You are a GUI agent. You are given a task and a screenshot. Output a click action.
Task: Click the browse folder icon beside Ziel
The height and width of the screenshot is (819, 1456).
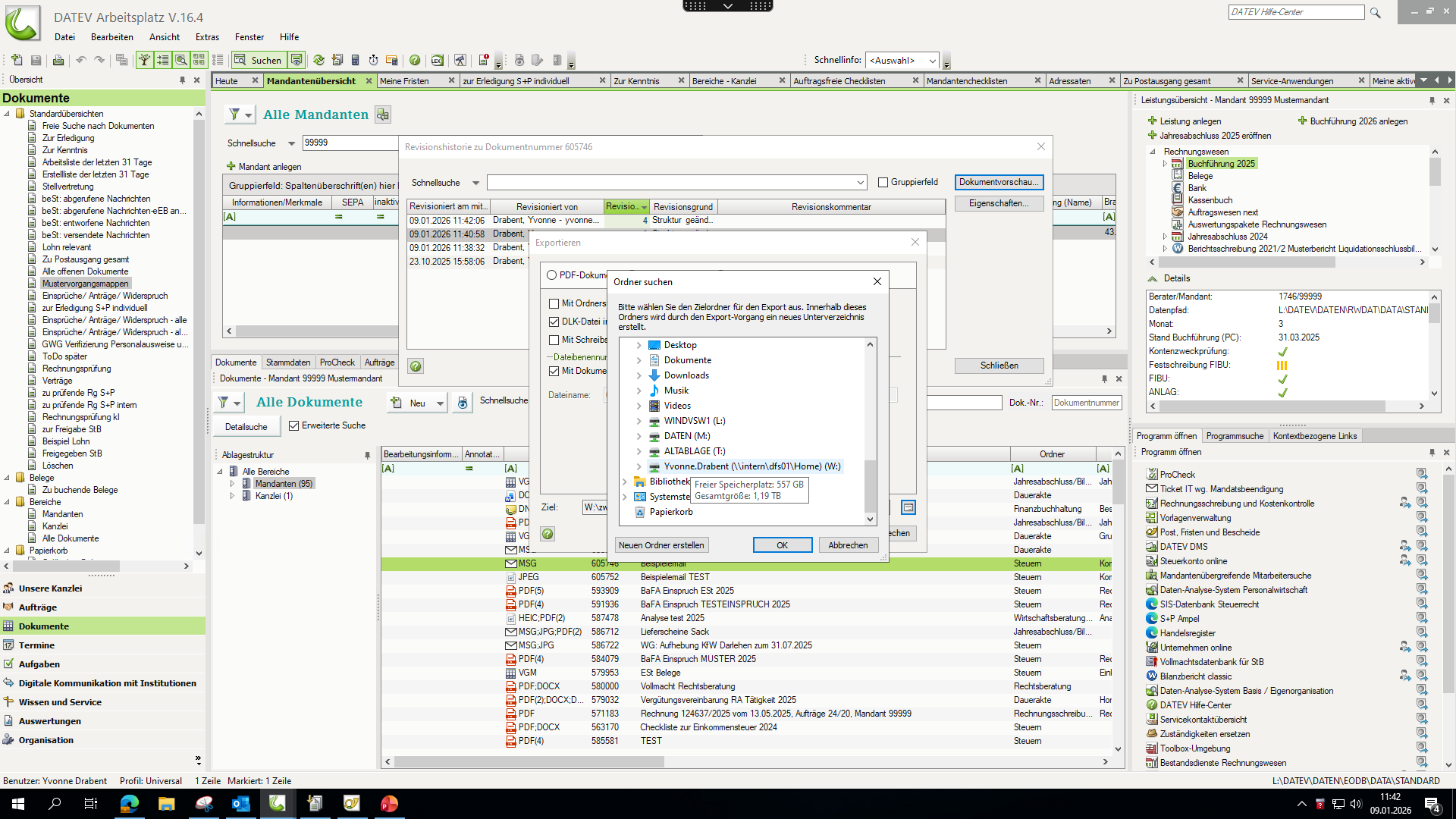coord(908,507)
